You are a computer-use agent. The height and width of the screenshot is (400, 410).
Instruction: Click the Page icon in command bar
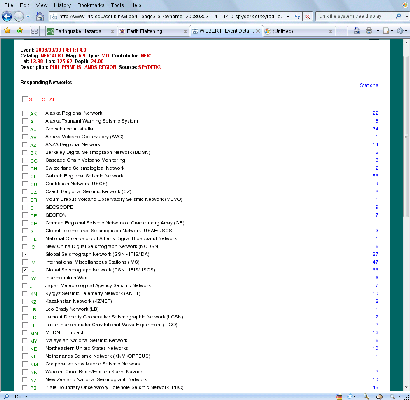point(386,31)
